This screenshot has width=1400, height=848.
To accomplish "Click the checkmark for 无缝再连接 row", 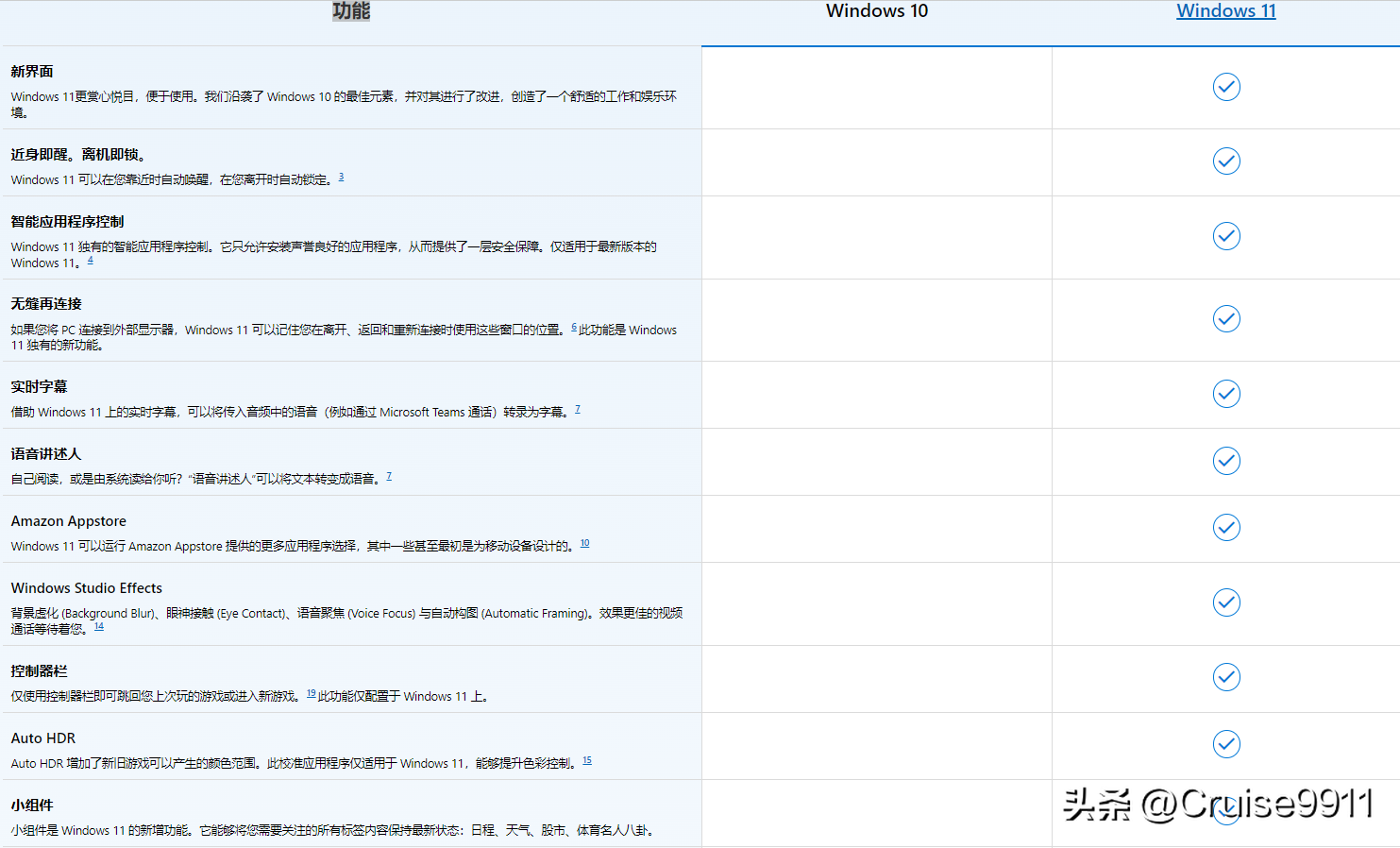I will tap(1225, 318).
